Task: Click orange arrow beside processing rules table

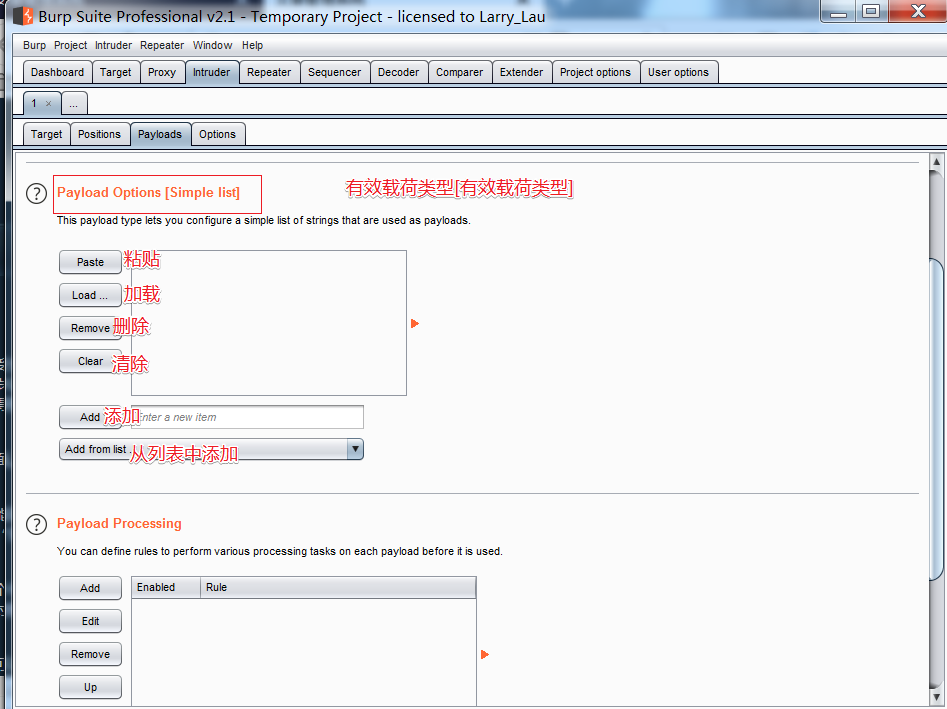Action: click(x=484, y=655)
